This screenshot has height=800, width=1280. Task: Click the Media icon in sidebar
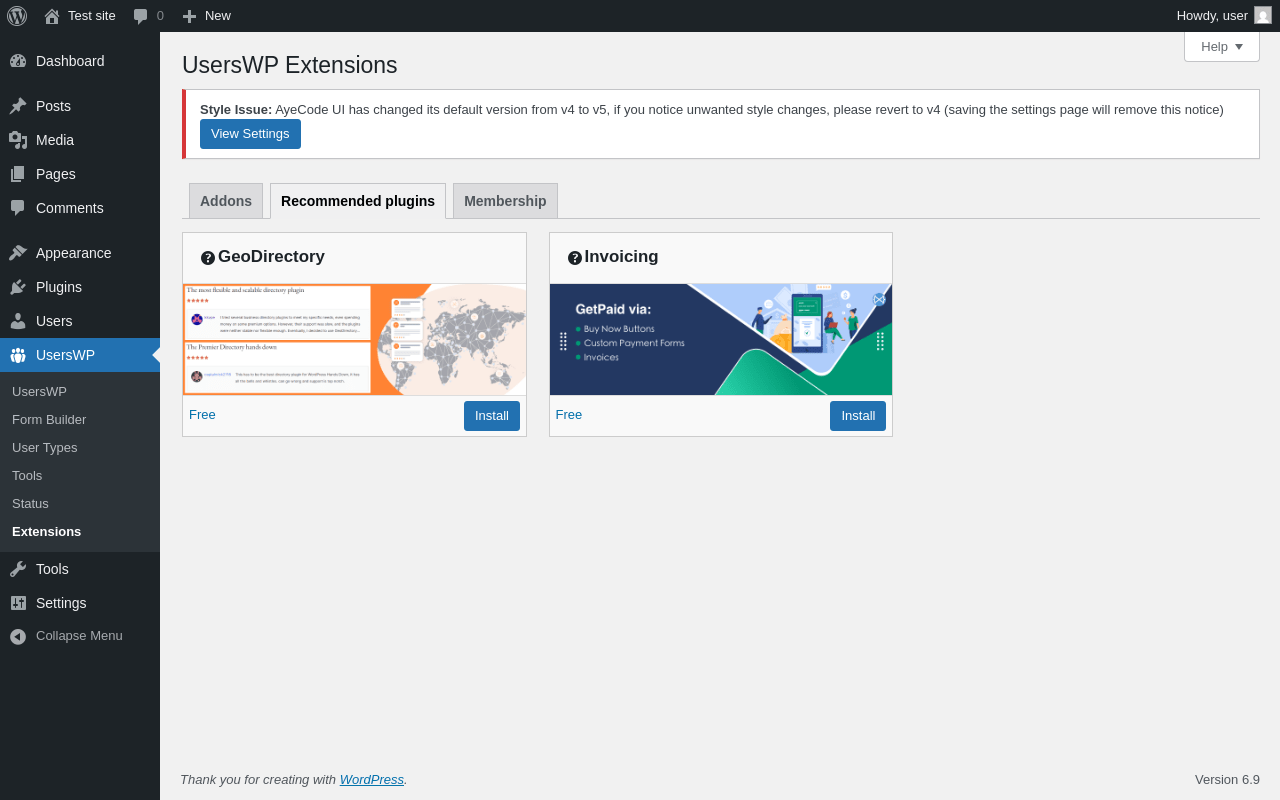pos(18,140)
